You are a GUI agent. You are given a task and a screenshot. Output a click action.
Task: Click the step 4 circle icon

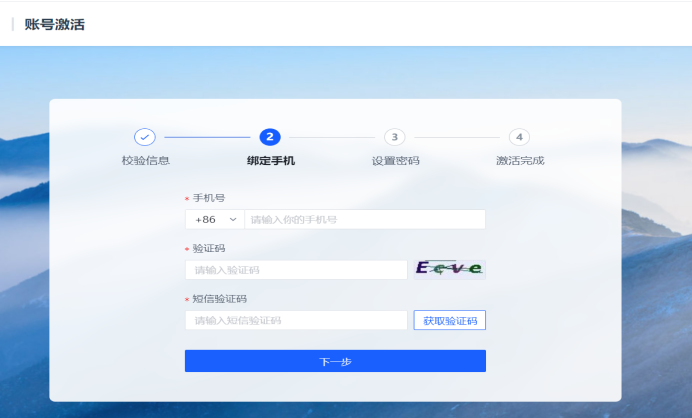point(519,137)
